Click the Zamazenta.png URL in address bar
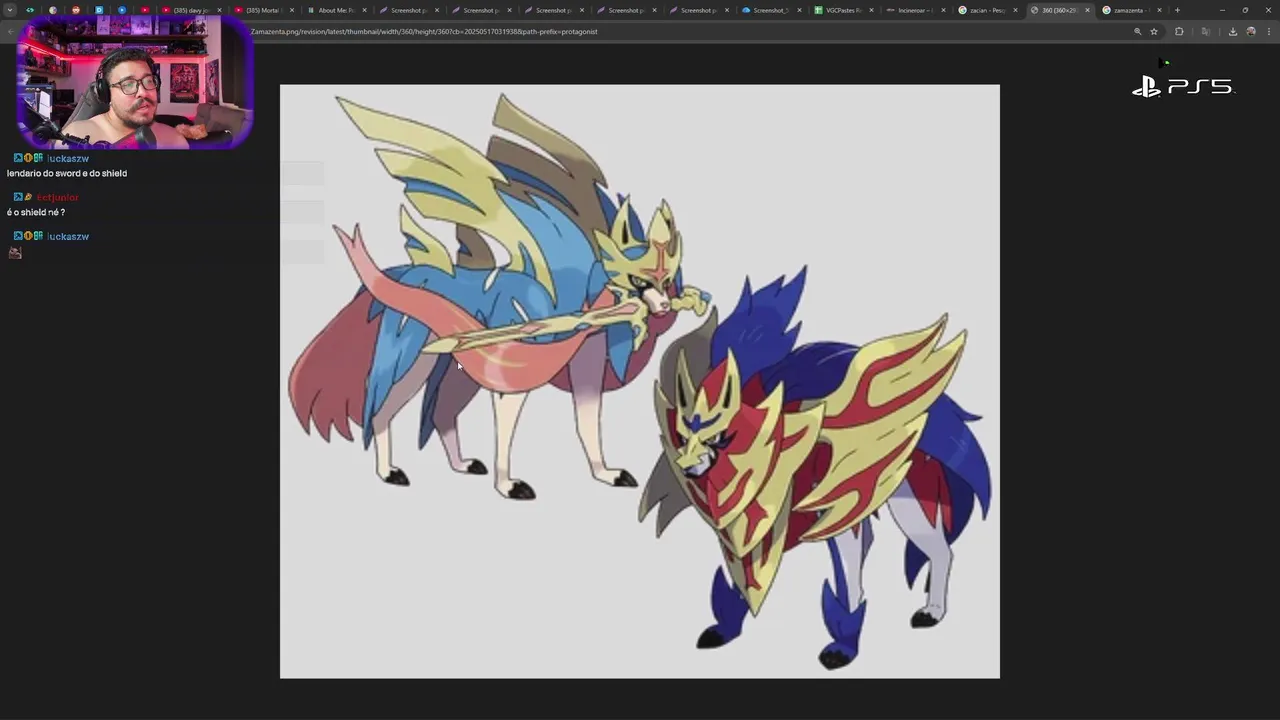The width and height of the screenshot is (1280, 720). 424,31
